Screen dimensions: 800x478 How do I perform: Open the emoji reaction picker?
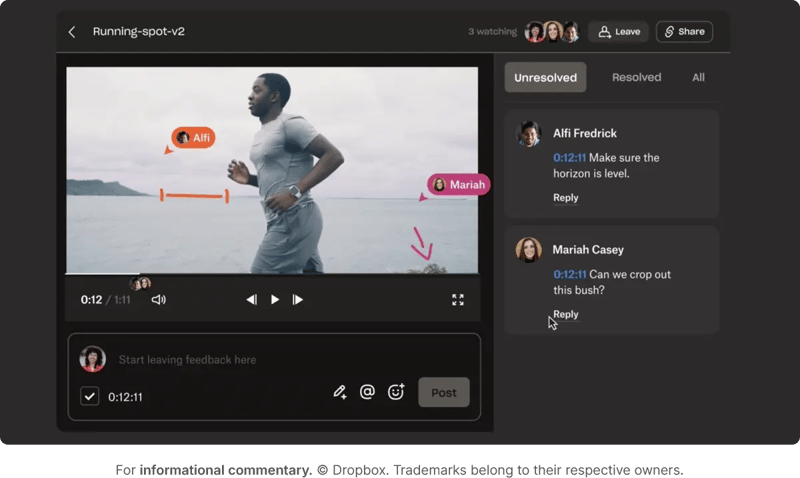396,392
